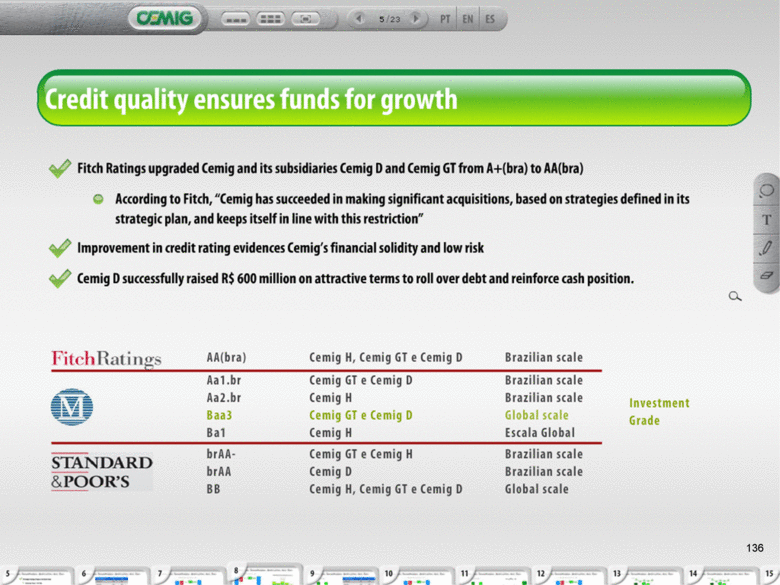Screen dimensions: 780x585
Task: Open slide thumbnail 9
Action: (342, 576)
